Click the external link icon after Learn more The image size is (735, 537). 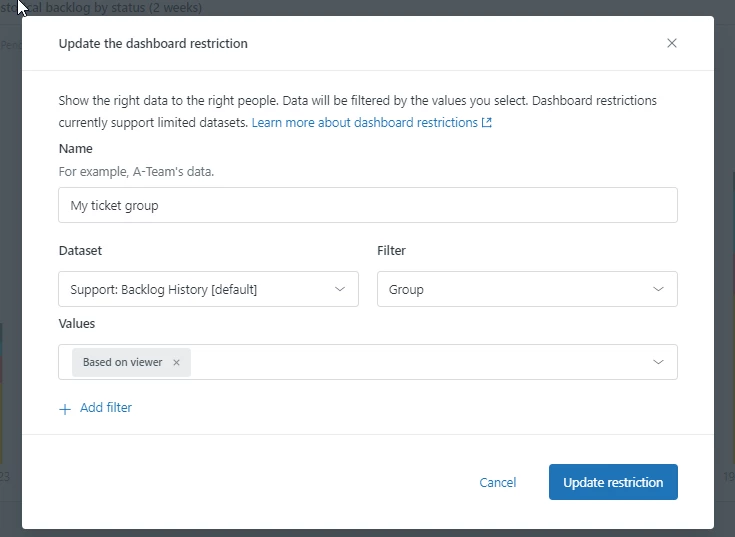point(487,123)
